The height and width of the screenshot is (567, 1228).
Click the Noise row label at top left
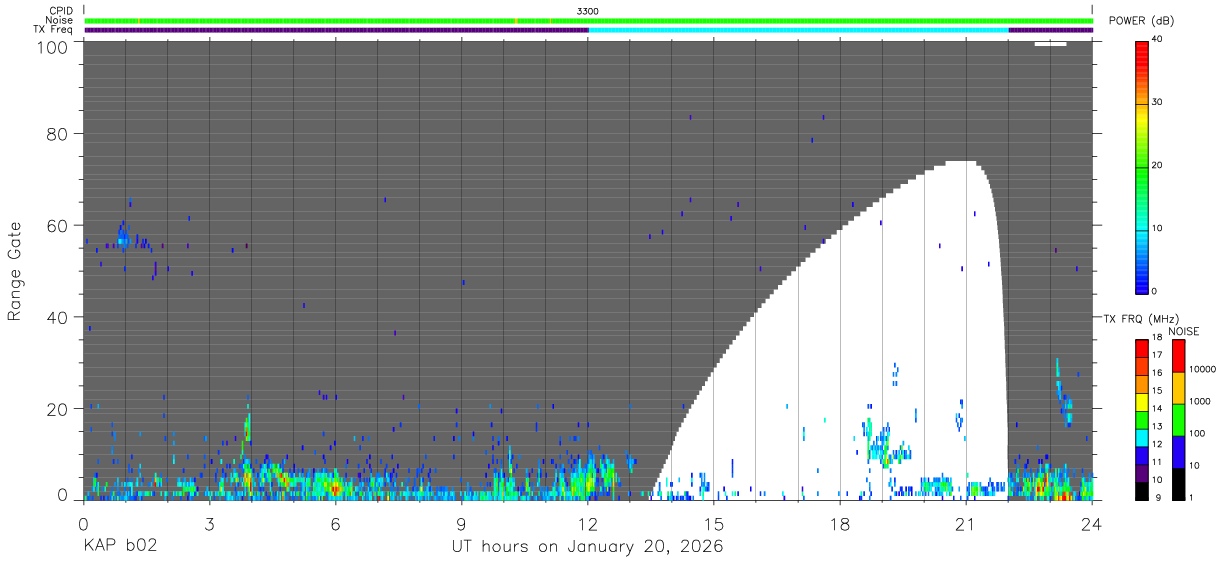pyautogui.click(x=60, y=20)
